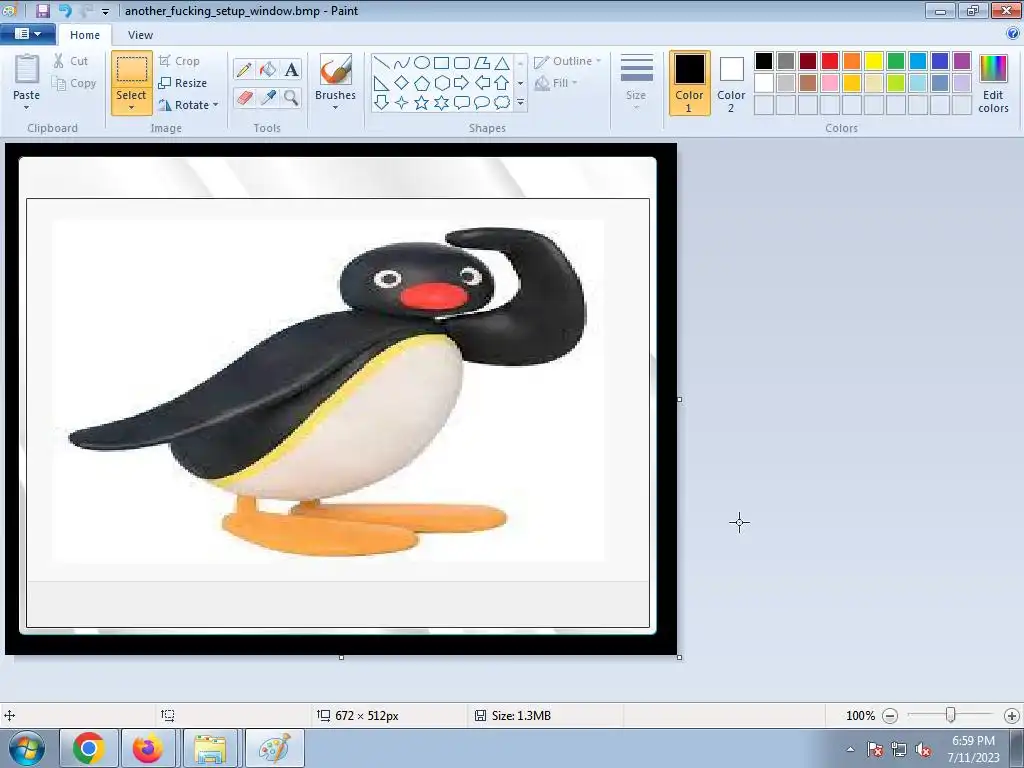Viewport: 1024px width, 768px height.
Task: Choose the Hexagon shape
Action: coord(441,83)
